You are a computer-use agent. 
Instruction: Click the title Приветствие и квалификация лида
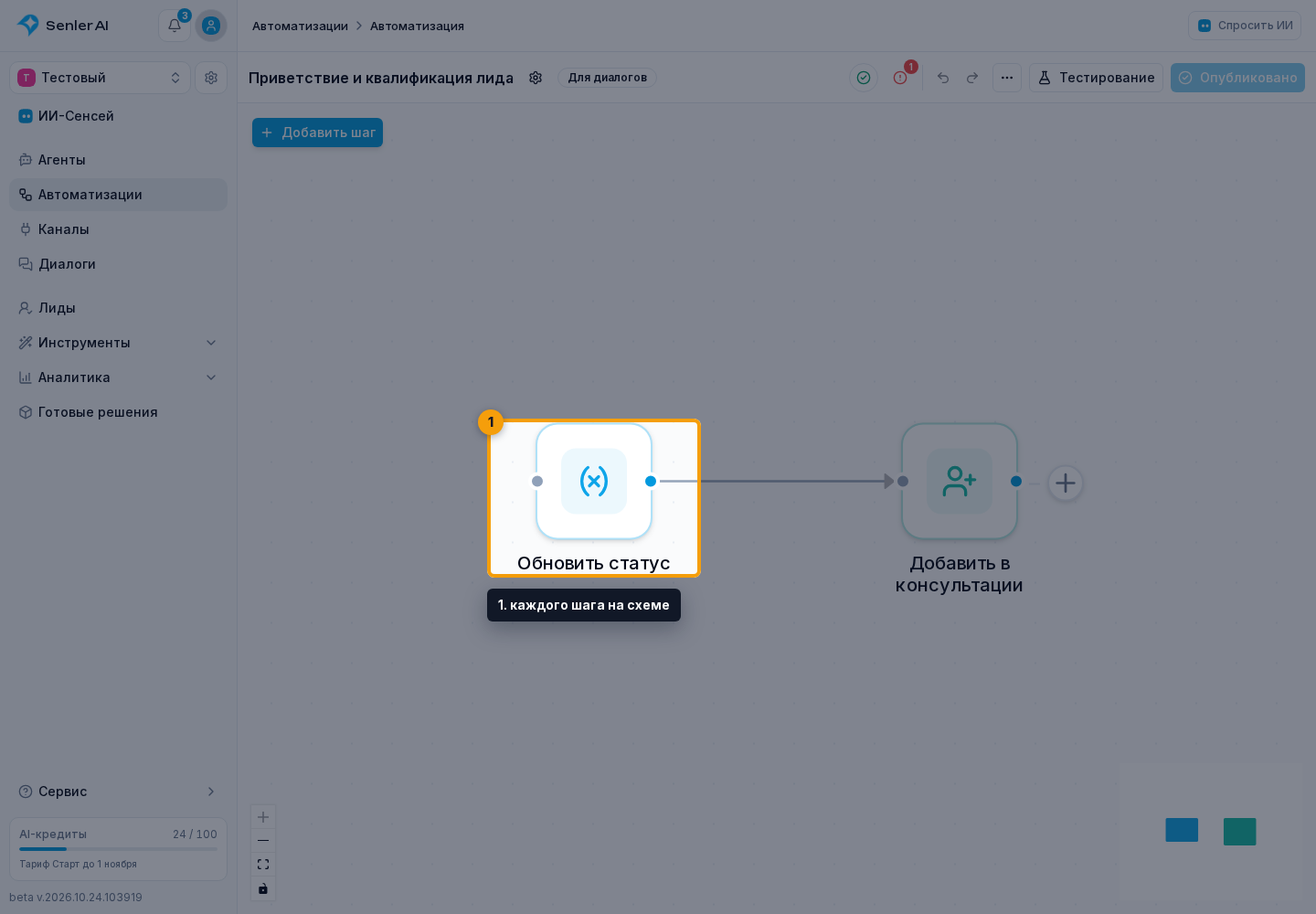point(381,78)
